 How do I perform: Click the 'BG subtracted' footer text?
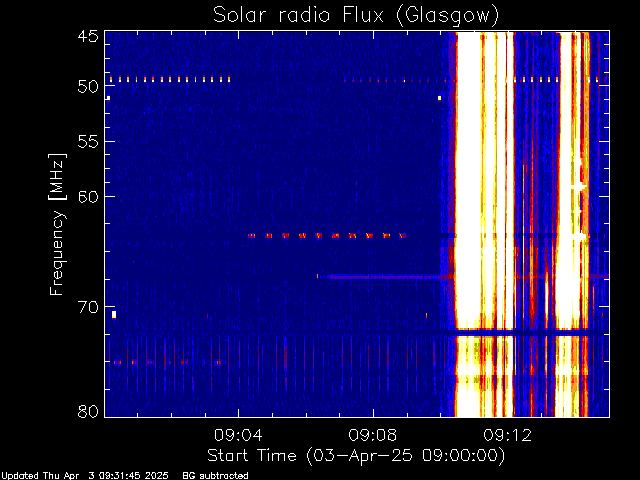coord(216,476)
